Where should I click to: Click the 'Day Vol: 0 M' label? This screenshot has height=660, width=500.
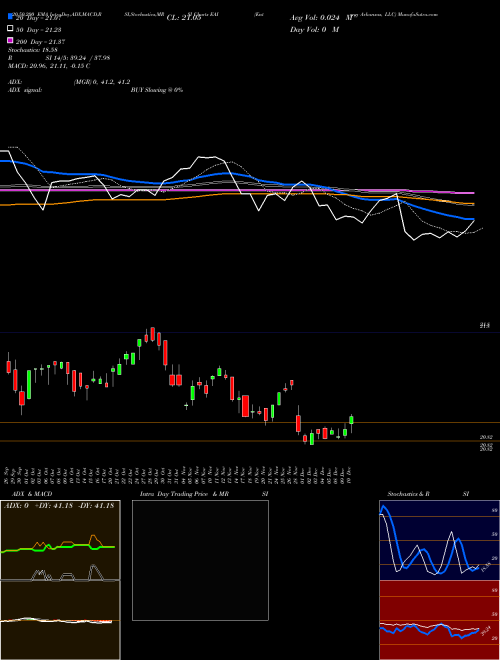pos(314,29)
